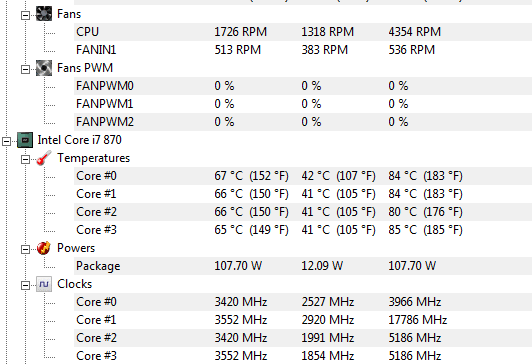Click the Temperatures thermometer icon
The width and height of the screenshot is (532, 364).
pos(44,158)
